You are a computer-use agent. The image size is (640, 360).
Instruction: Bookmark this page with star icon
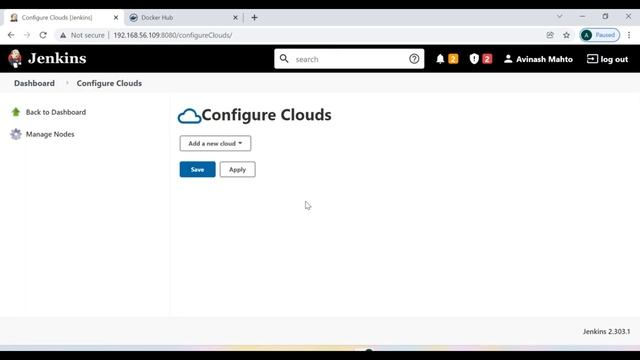[x=566, y=35]
